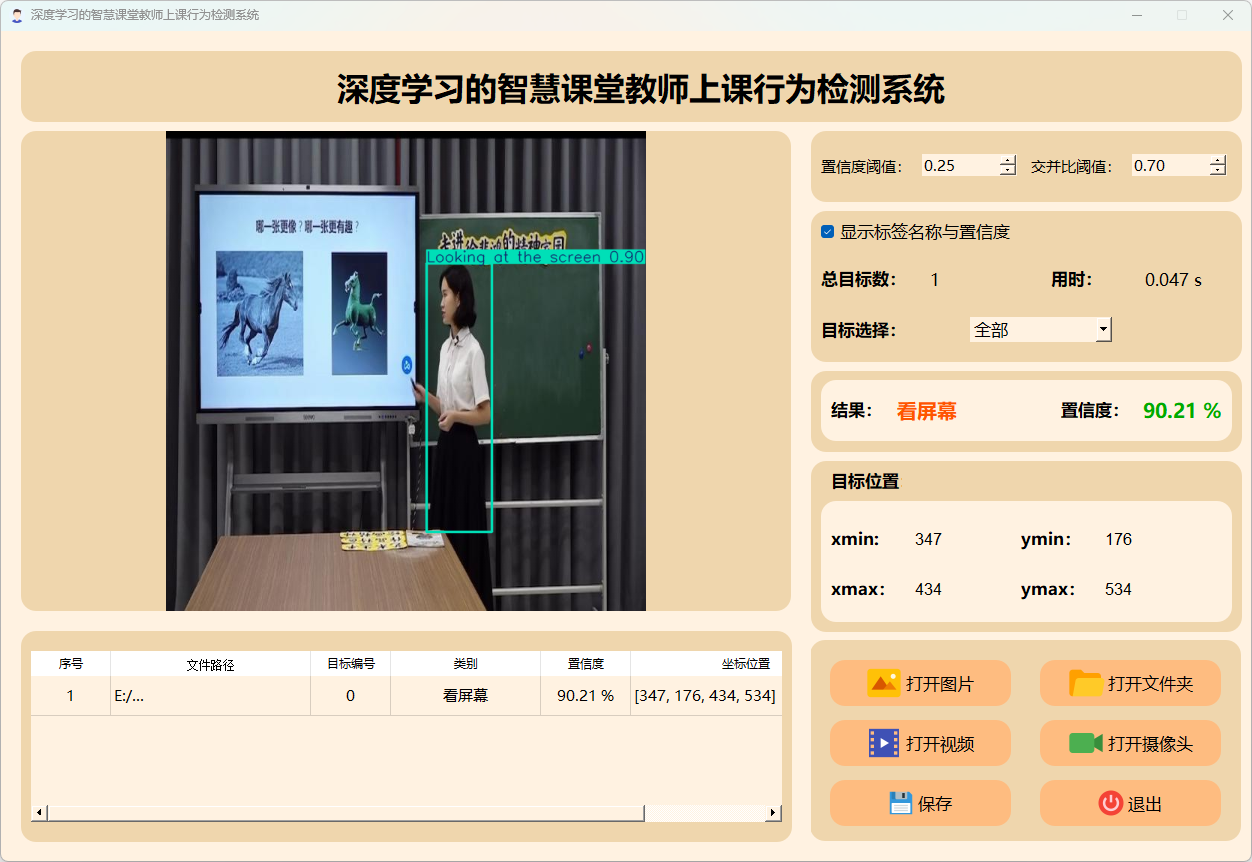Click the table's horizontal scrollbar right arrow
Viewport: 1252px width, 862px height.
[772, 813]
